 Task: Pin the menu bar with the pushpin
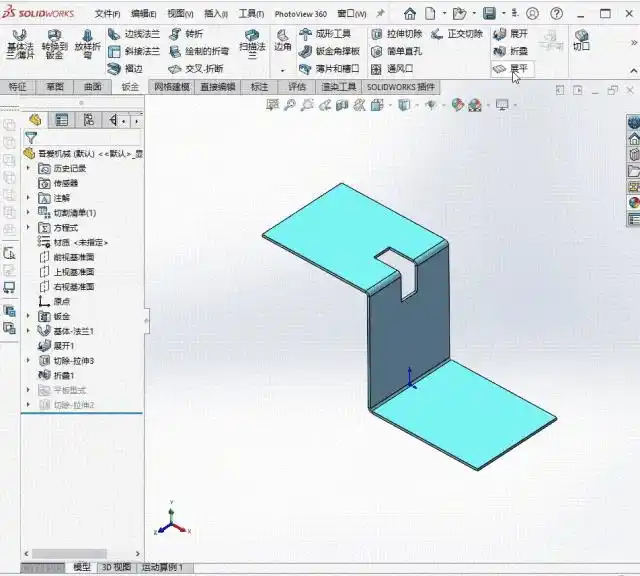[x=380, y=14]
